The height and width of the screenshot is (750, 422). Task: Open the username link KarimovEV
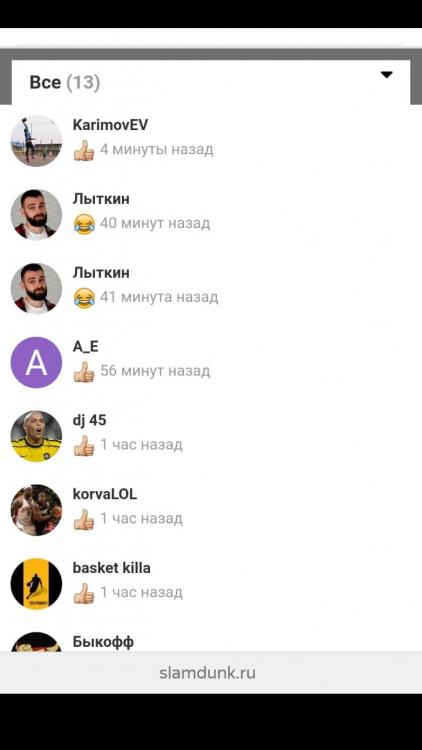[x=111, y=125]
